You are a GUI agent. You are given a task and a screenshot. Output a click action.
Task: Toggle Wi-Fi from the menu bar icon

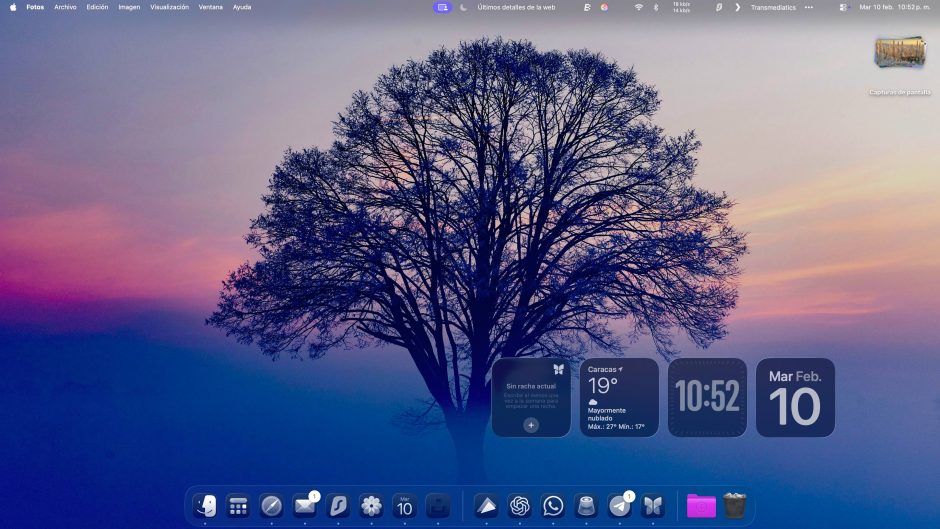tap(638, 7)
